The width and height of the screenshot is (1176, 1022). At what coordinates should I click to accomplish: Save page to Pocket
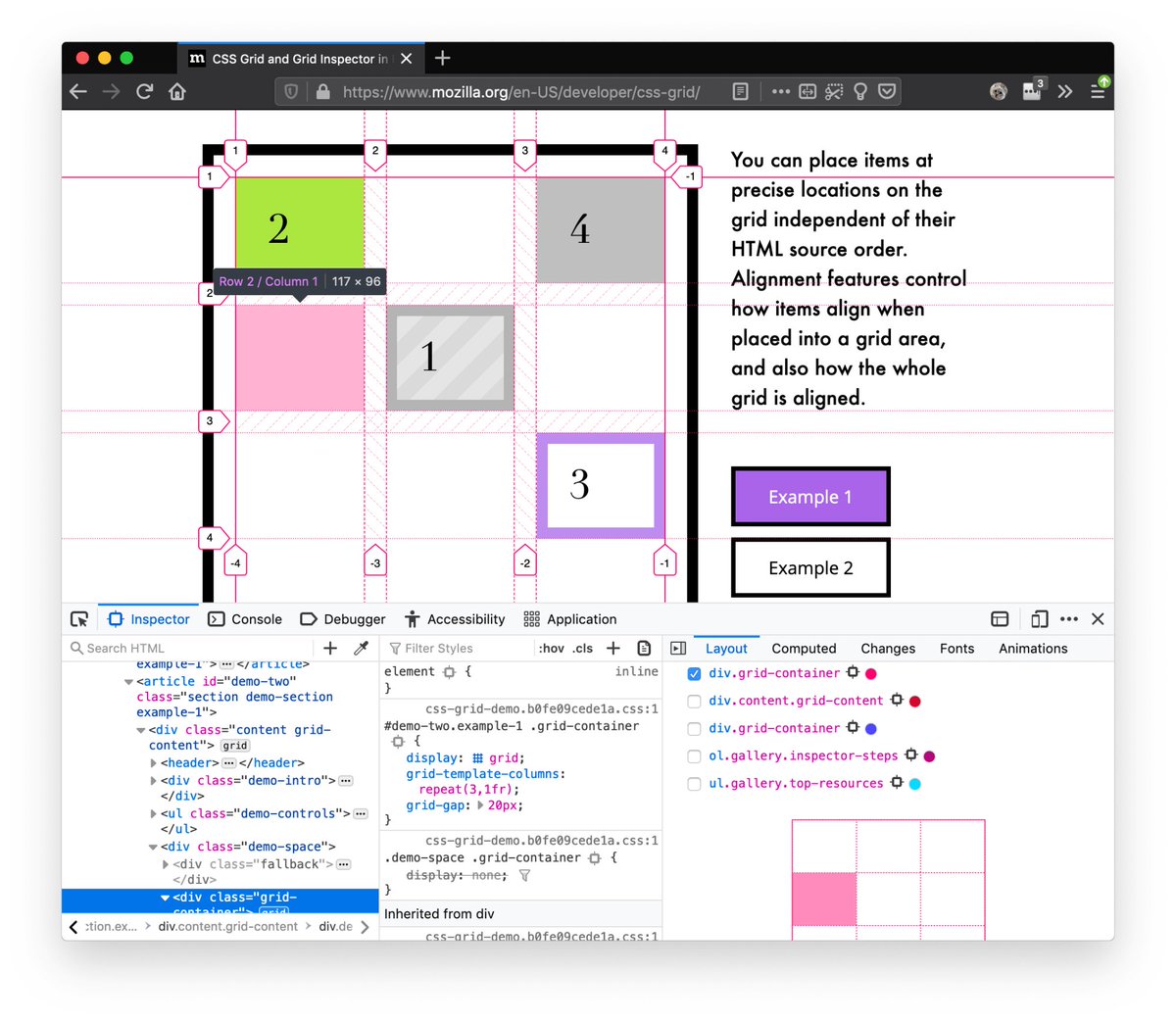(887, 91)
